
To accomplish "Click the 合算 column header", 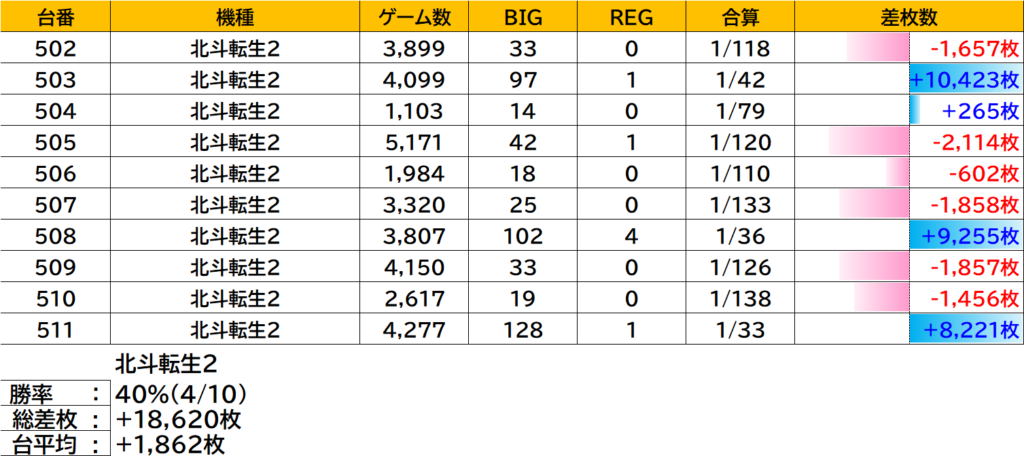I will point(741,17).
